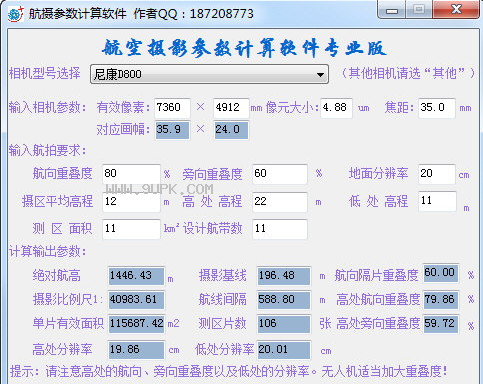
Task: Click the 单片有效面积 output 115687.42
Action: click(137, 324)
